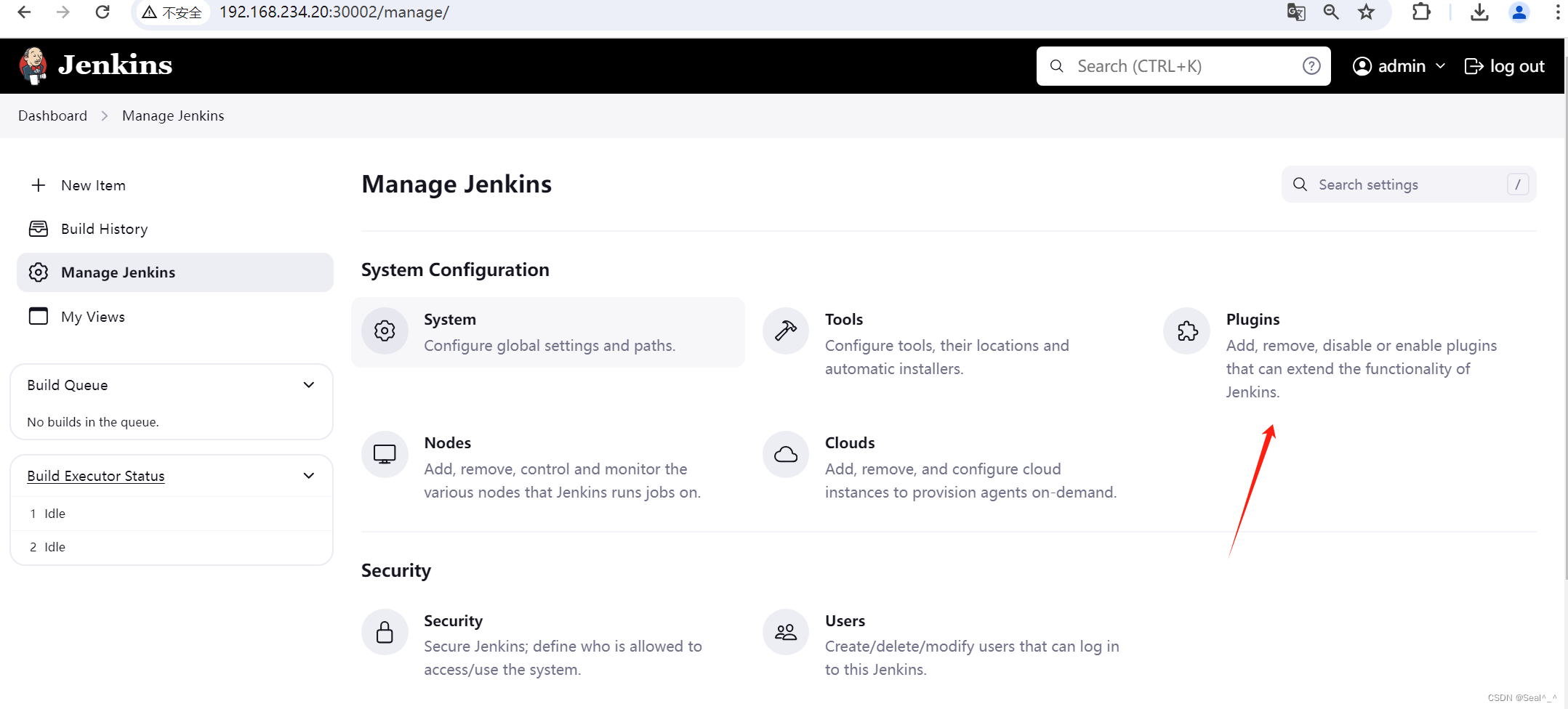Go back with the browser back arrow
1568x709 pixels.
[x=24, y=12]
